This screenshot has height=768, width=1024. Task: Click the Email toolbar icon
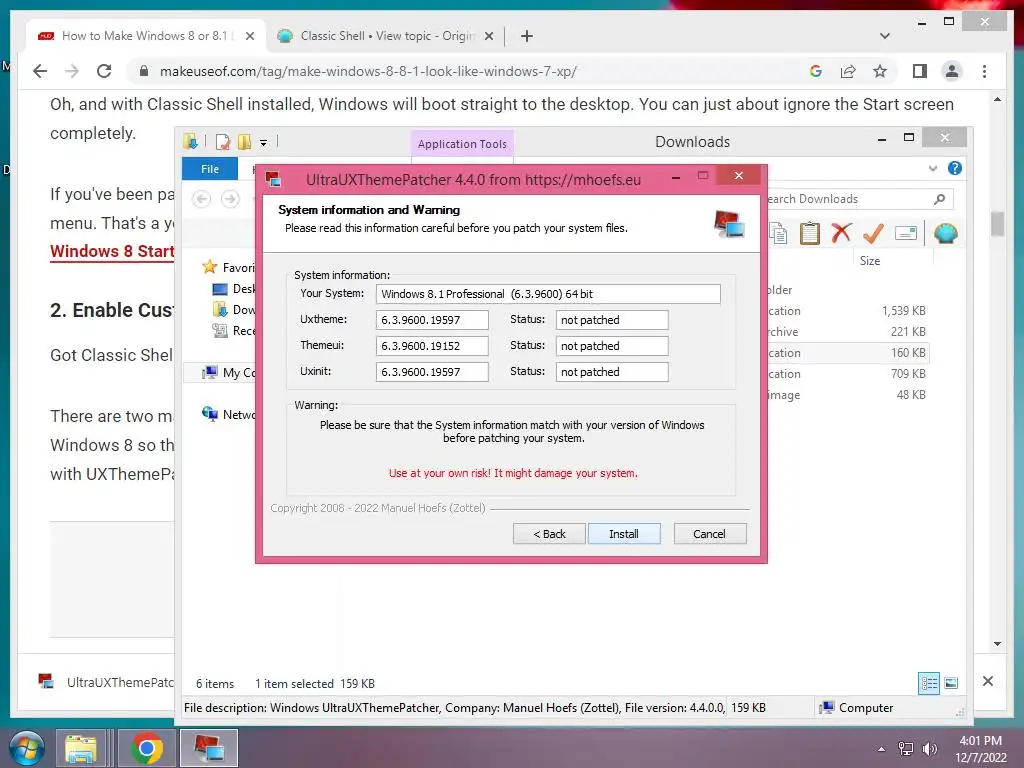[x=906, y=233]
